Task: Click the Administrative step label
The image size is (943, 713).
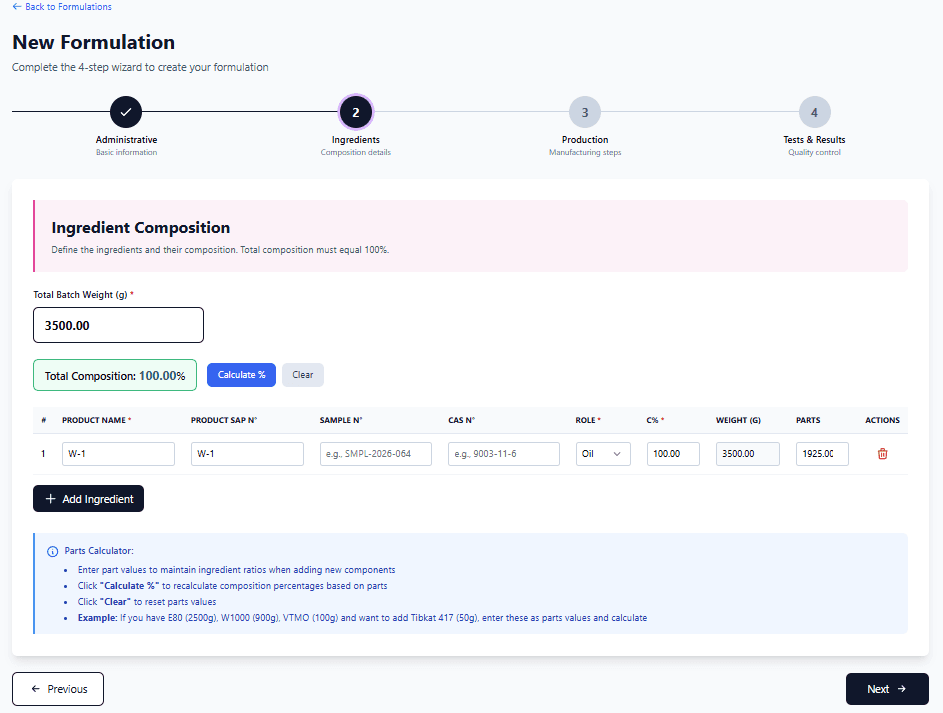Action: coord(126,139)
